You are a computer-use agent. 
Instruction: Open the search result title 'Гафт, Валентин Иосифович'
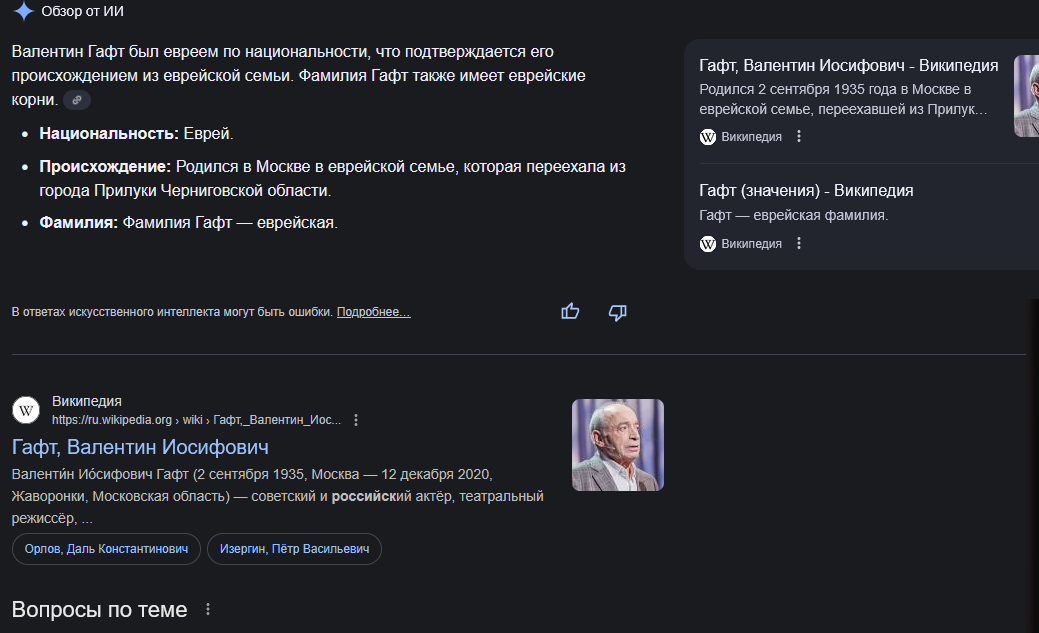(140, 447)
